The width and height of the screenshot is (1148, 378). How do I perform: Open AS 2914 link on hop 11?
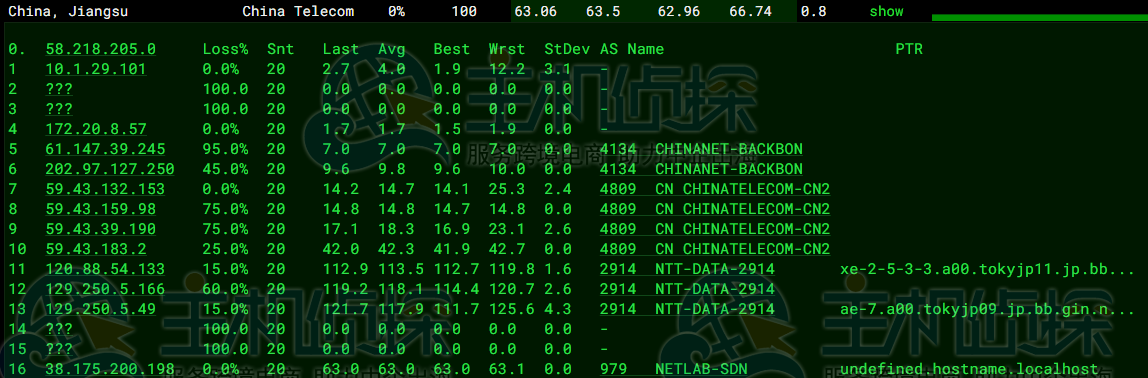click(x=687, y=269)
